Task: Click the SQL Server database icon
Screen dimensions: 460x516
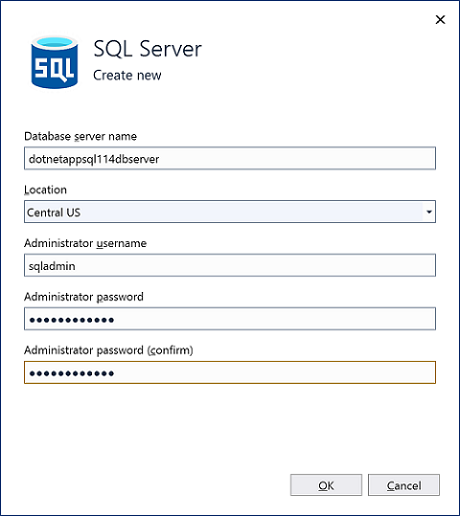Action: point(54,62)
